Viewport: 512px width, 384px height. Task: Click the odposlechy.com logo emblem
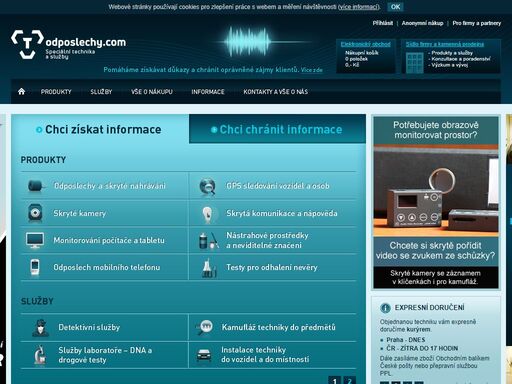[27, 44]
